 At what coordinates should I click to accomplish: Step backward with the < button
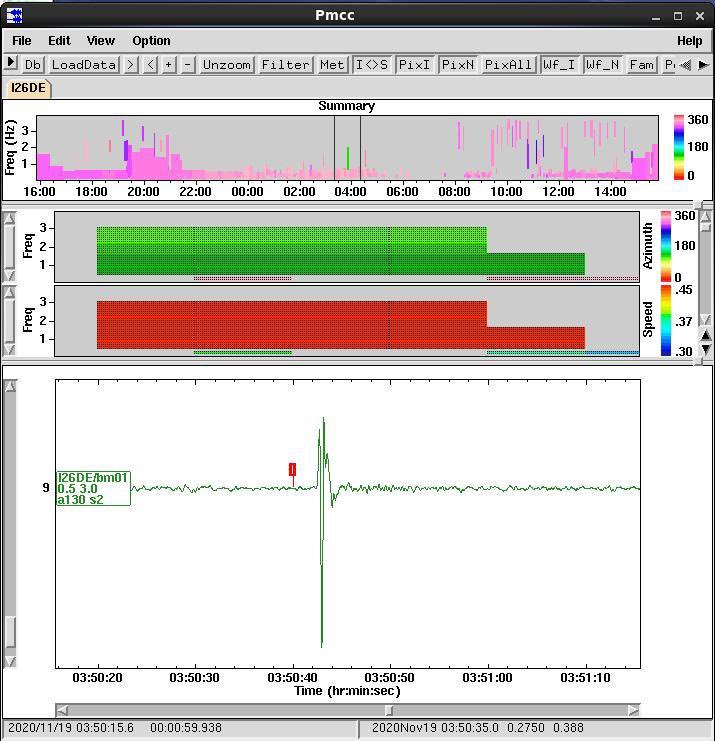(150, 65)
